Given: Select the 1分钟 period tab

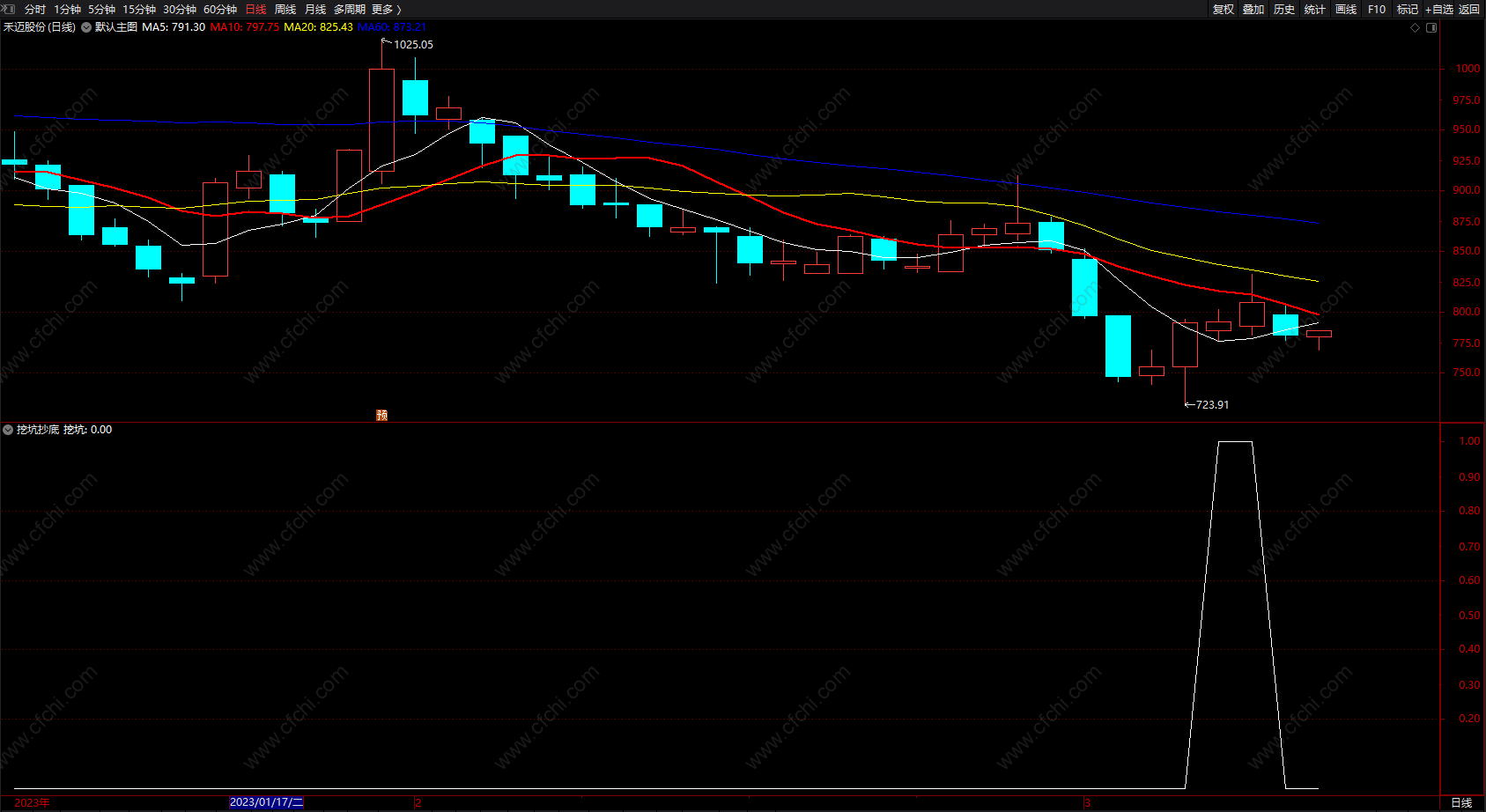Looking at the screenshot, I should 67,10.
